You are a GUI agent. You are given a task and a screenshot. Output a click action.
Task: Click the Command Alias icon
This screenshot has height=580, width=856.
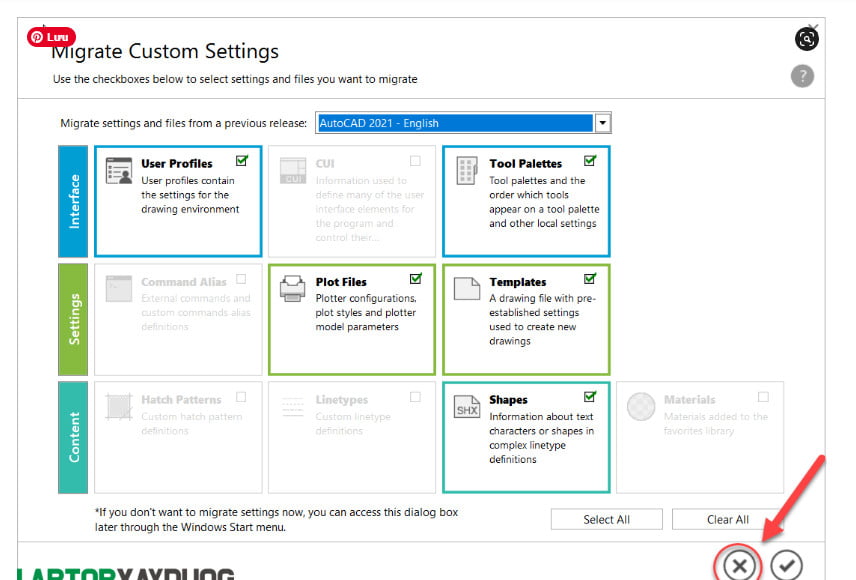pyautogui.click(x=119, y=289)
